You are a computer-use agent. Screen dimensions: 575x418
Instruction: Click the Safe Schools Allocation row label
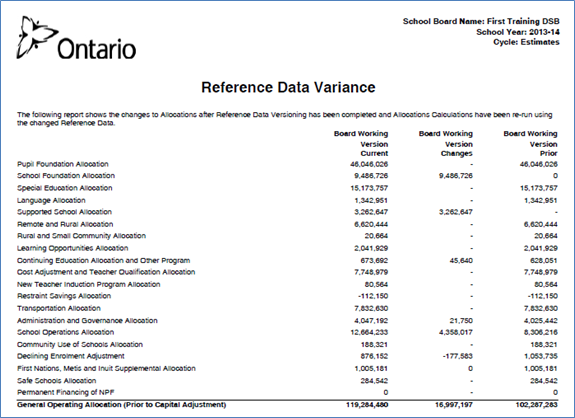tap(56, 381)
